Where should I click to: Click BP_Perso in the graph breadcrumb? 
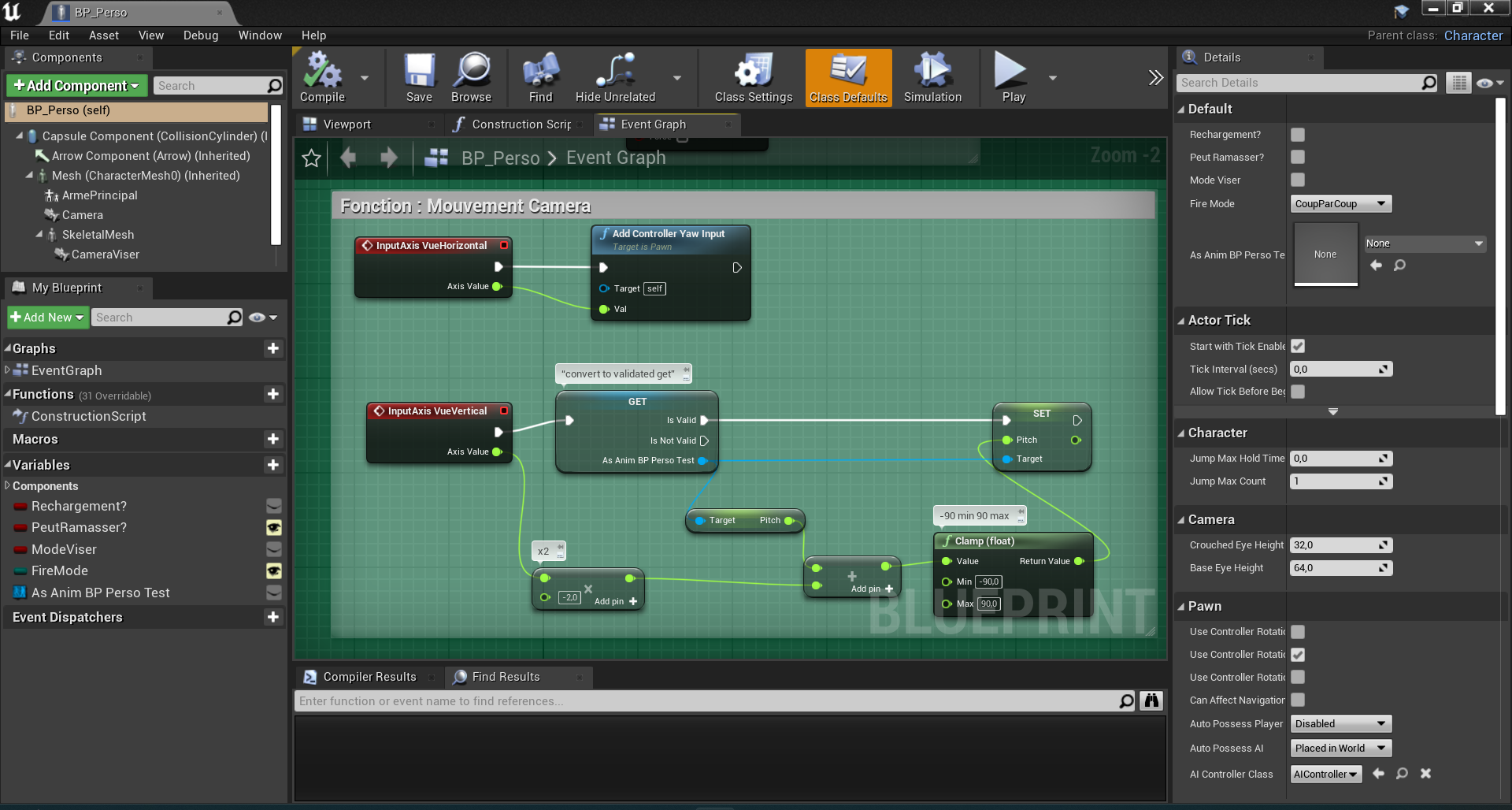pyautogui.click(x=500, y=158)
